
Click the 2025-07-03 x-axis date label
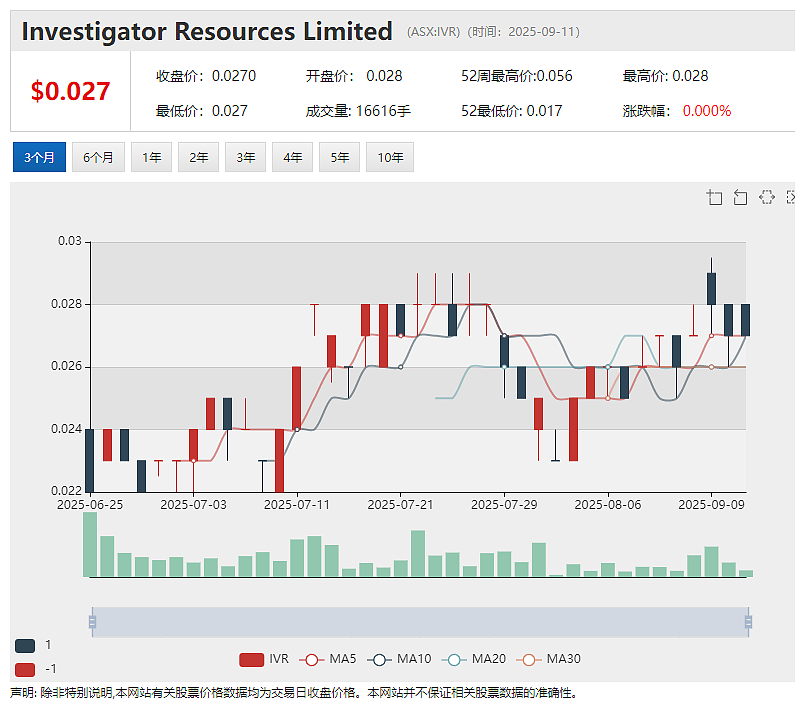193,505
